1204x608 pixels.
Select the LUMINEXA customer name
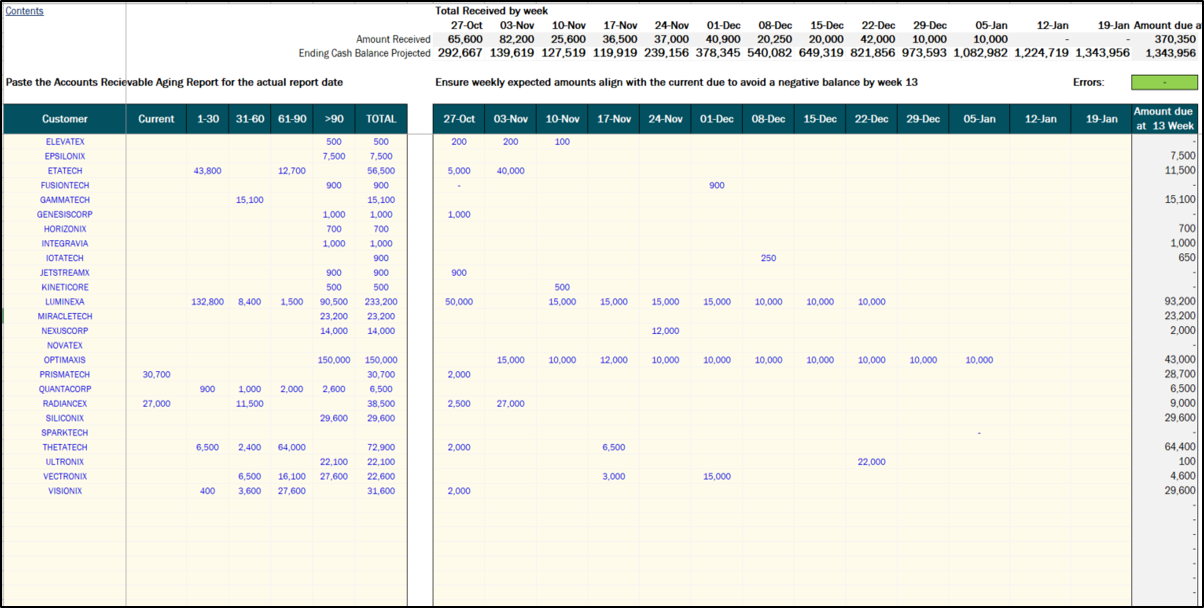(x=65, y=301)
